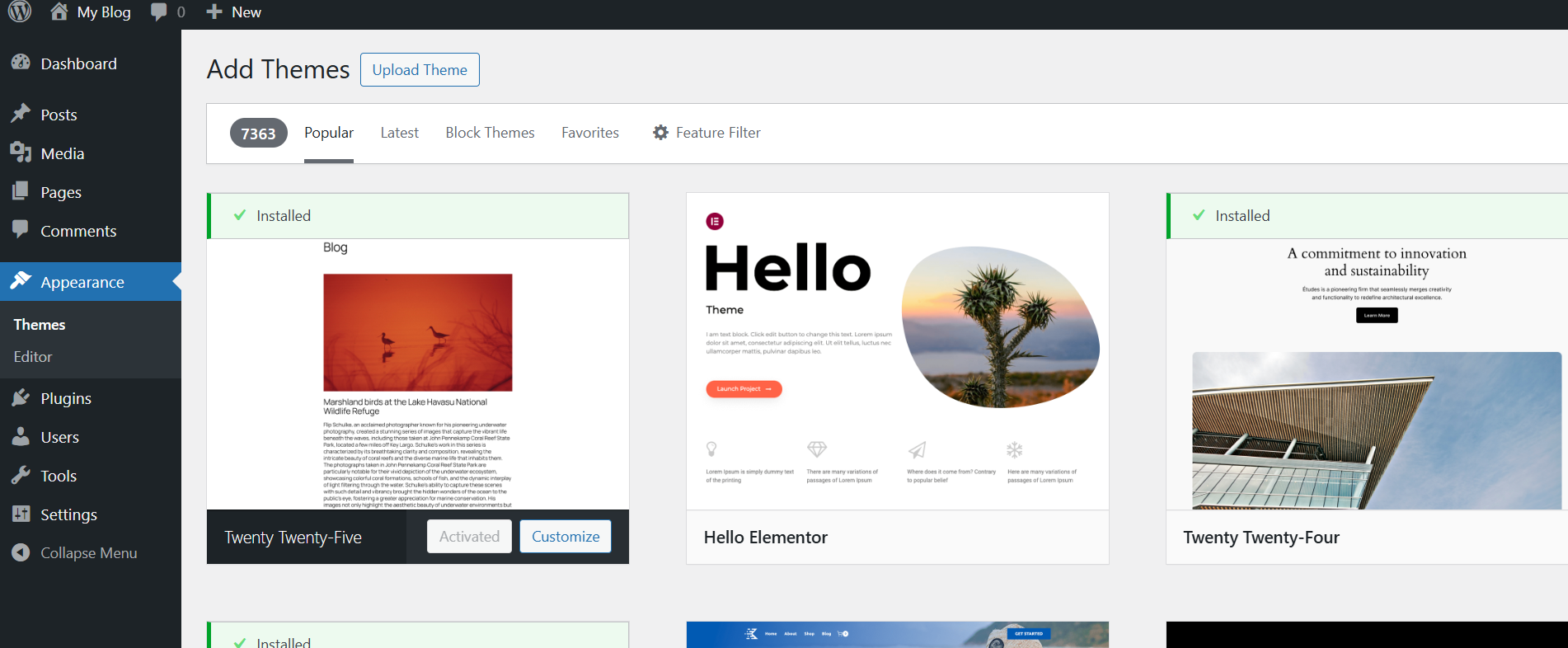Click the plus icon next to New
The image size is (1568, 648).
tap(214, 12)
